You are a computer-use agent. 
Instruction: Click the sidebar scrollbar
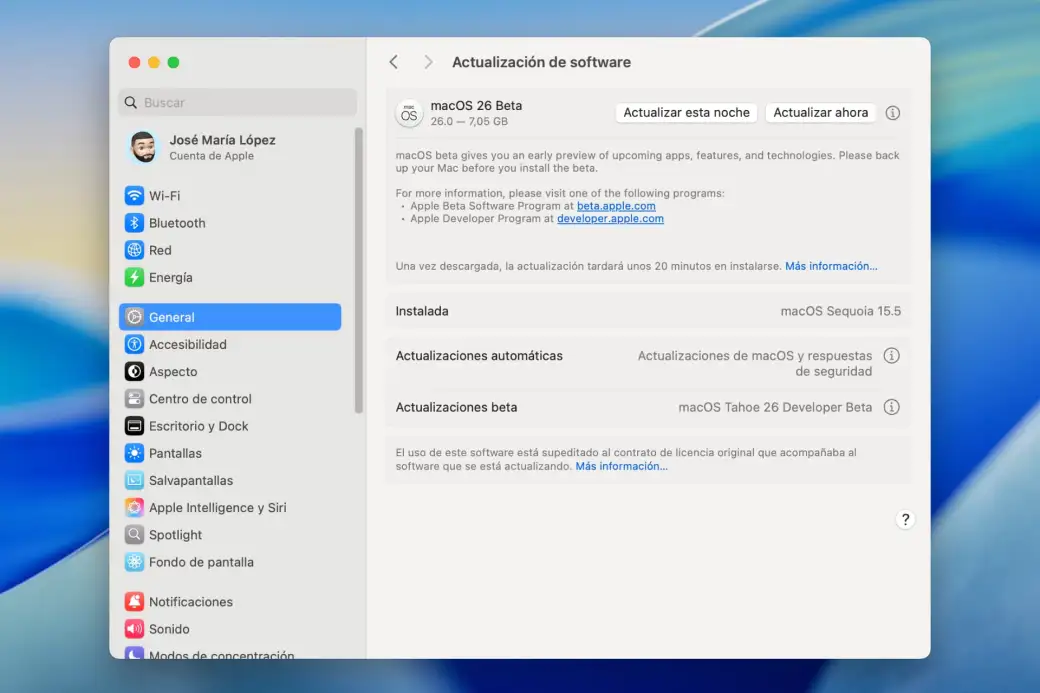tap(359, 271)
